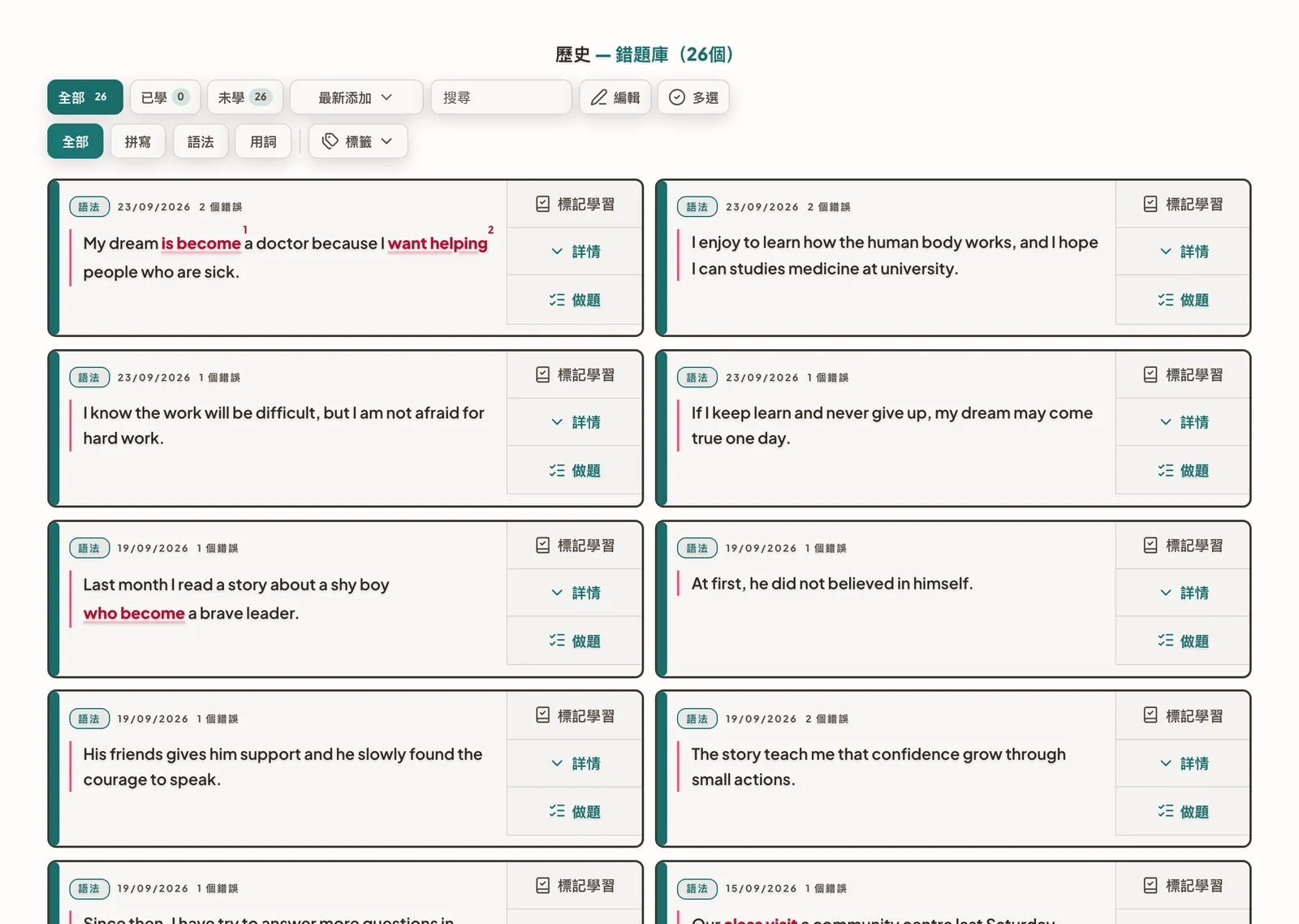This screenshot has height=924, width=1299.
Task: Mark 'Since then' card dated 19/09/2026 as learned
Action: [575, 885]
